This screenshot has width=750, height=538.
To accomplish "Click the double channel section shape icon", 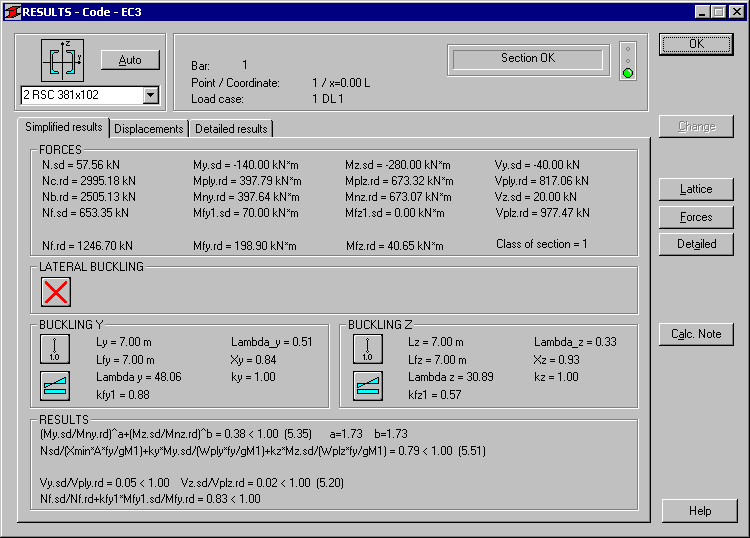I will click(62, 61).
